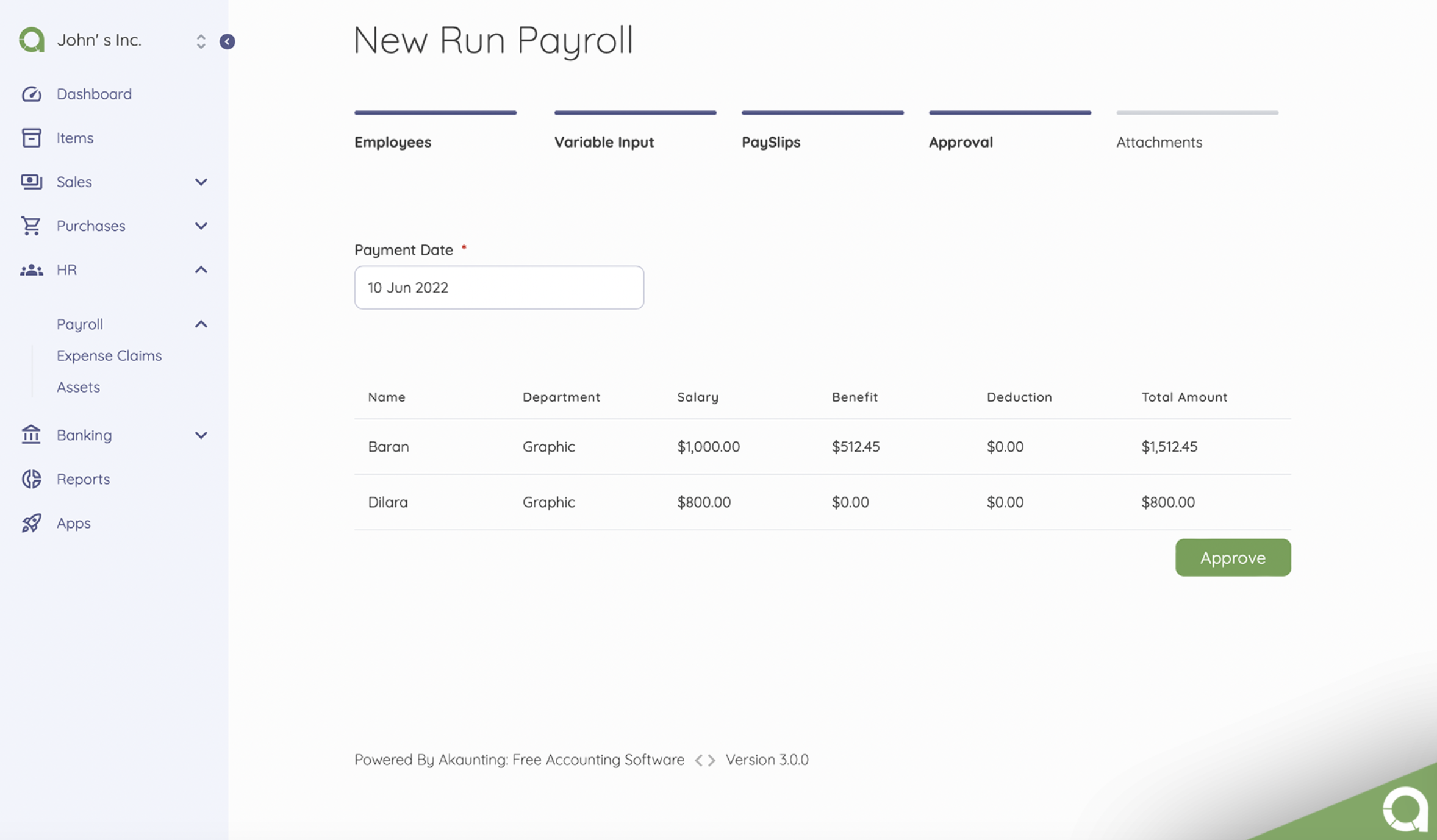Viewport: 1437px width, 840px height.
Task: Collapse the HR section chevron
Action: [x=200, y=270]
